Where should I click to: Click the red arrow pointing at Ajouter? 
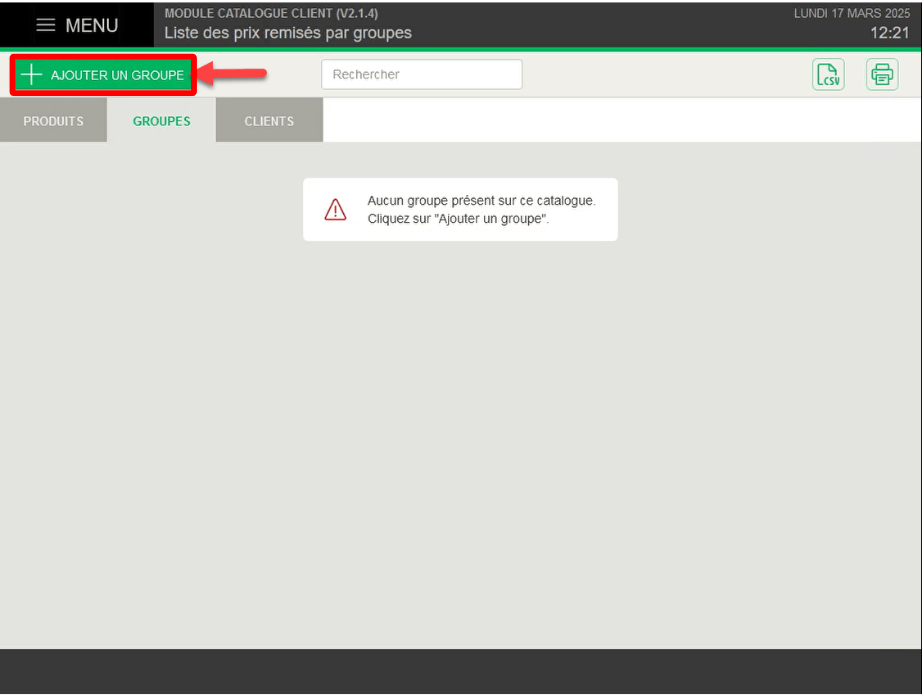point(232,73)
